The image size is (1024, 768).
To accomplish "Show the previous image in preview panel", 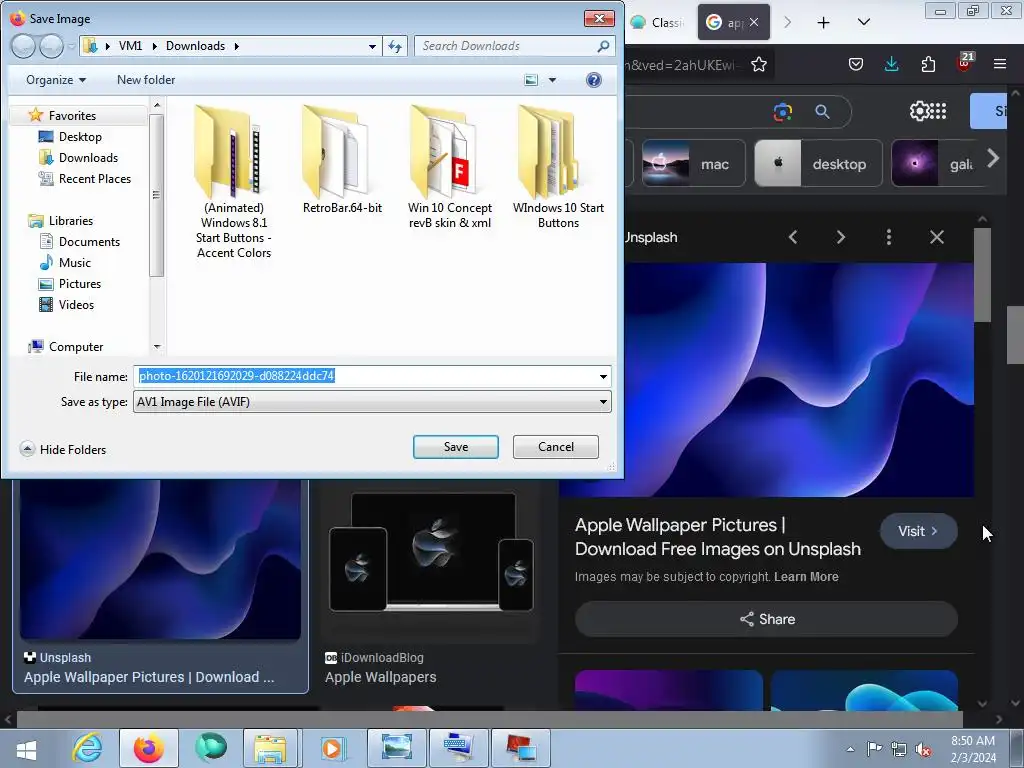I will [x=793, y=237].
